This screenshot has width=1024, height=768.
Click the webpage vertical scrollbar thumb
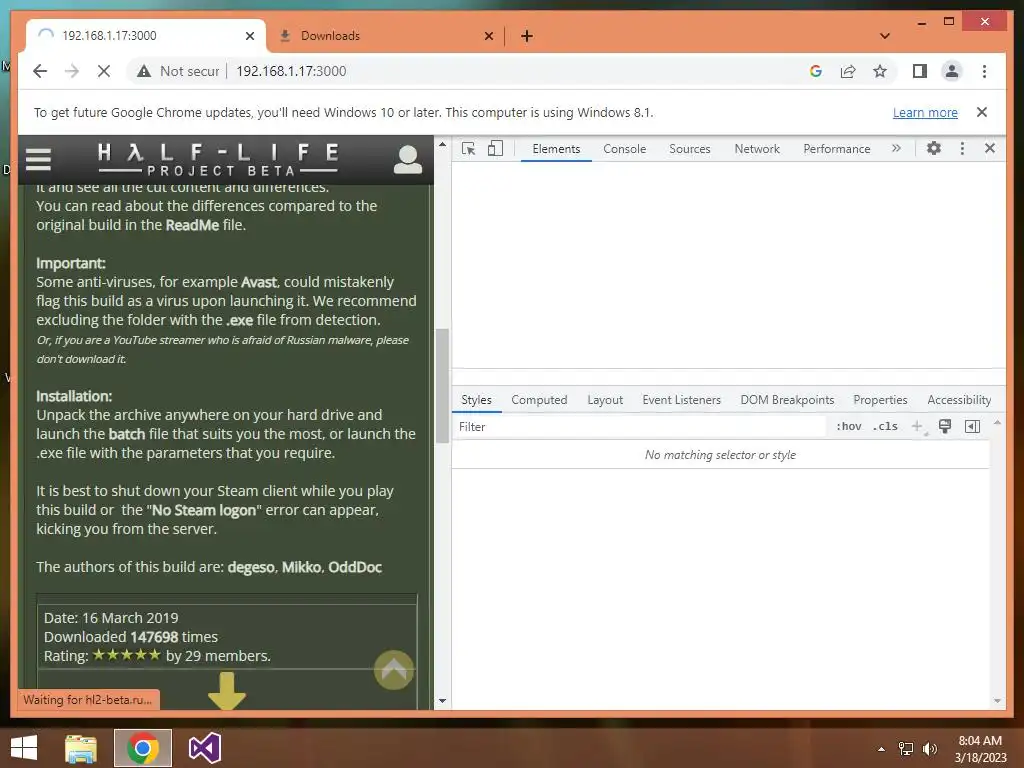(442, 385)
